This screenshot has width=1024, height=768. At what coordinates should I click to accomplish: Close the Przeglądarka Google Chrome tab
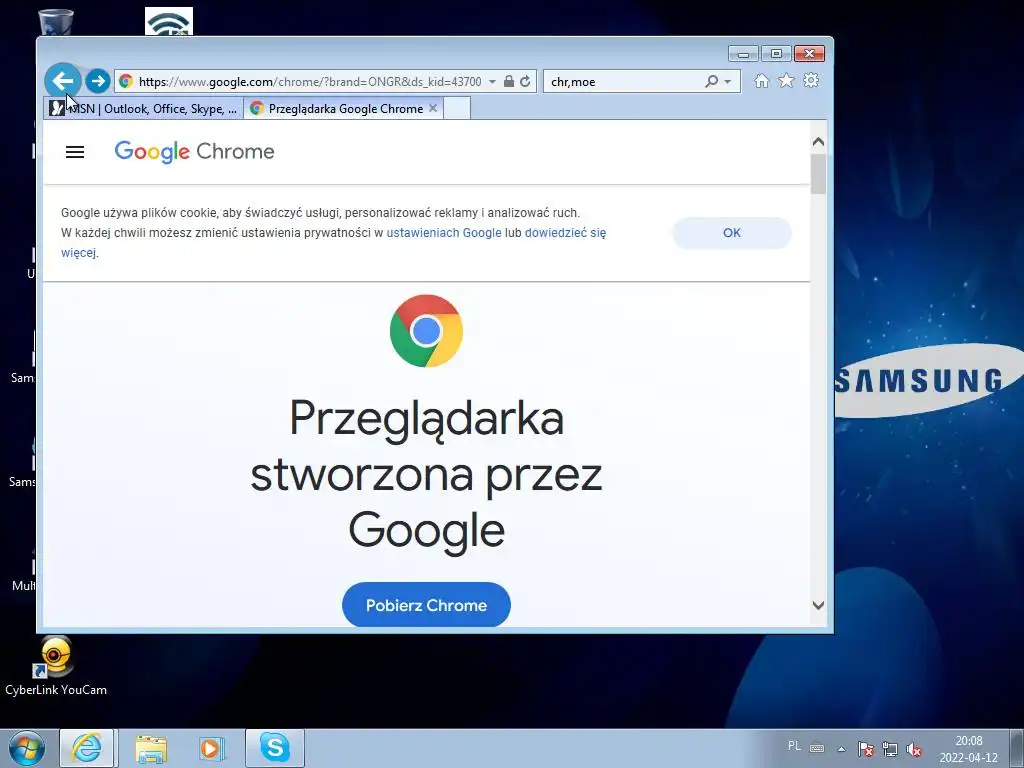433,108
